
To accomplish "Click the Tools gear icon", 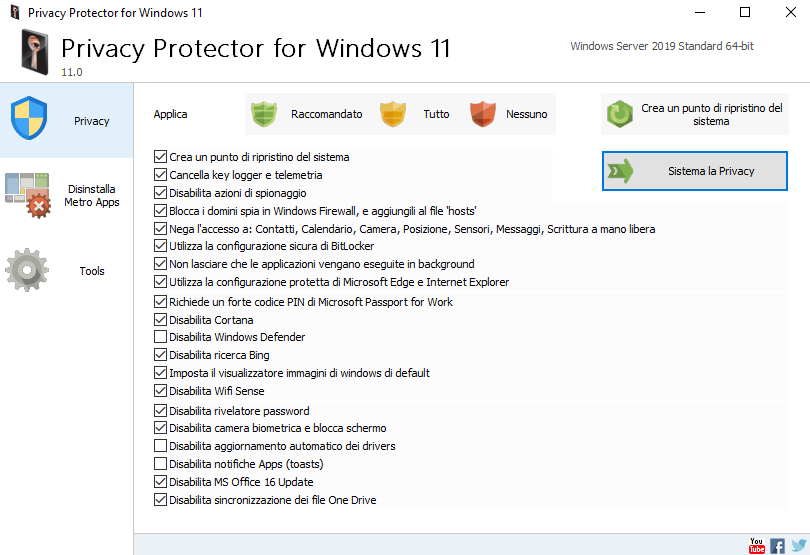I will pyautogui.click(x=27, y=270).
